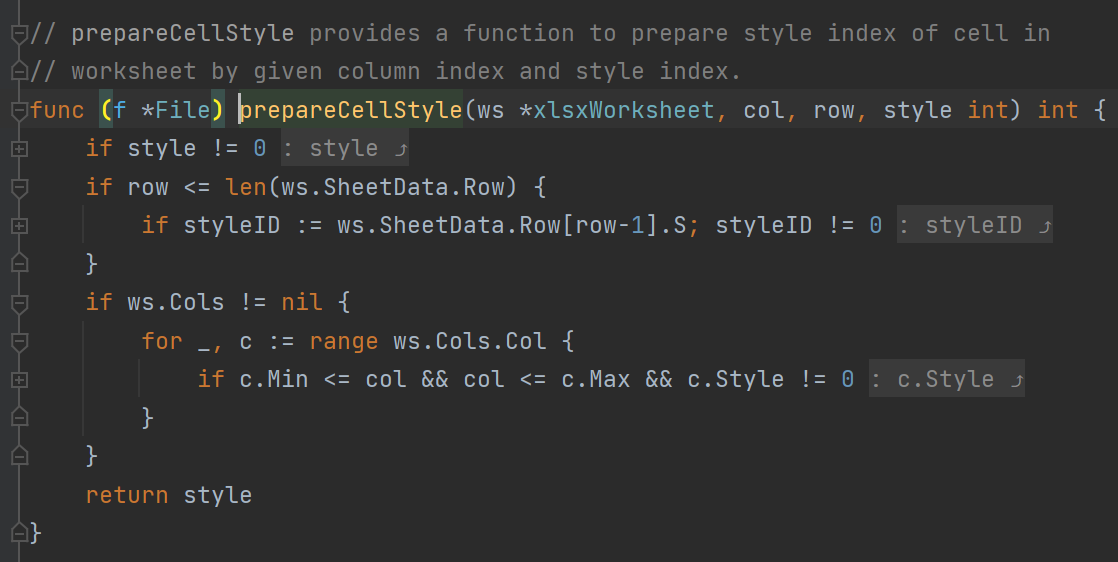1118x562 pixels.
Task: Collapse the 'if ws.Cols != nil' block in gutter
Action: point(17,302)
